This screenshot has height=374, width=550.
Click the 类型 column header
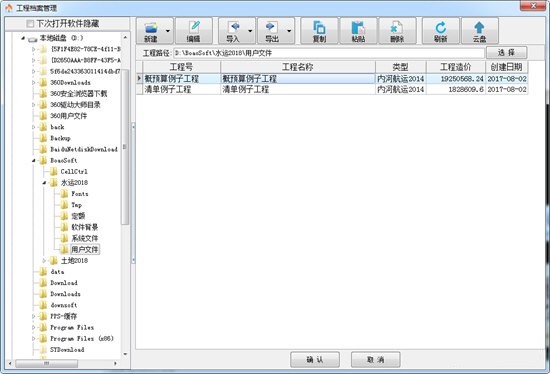click(x=401, y=67)
